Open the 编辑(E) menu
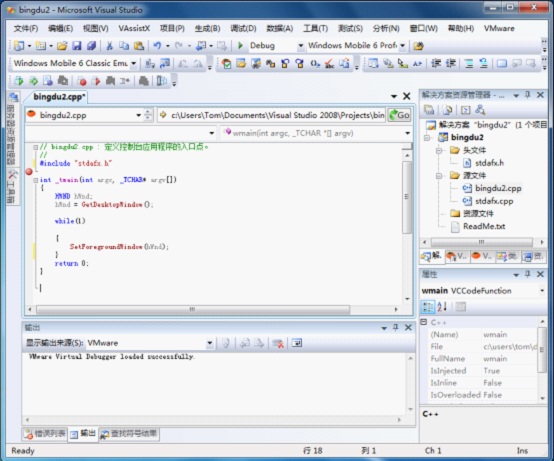The height and width of the screenshot is (461, 554). 60,28
